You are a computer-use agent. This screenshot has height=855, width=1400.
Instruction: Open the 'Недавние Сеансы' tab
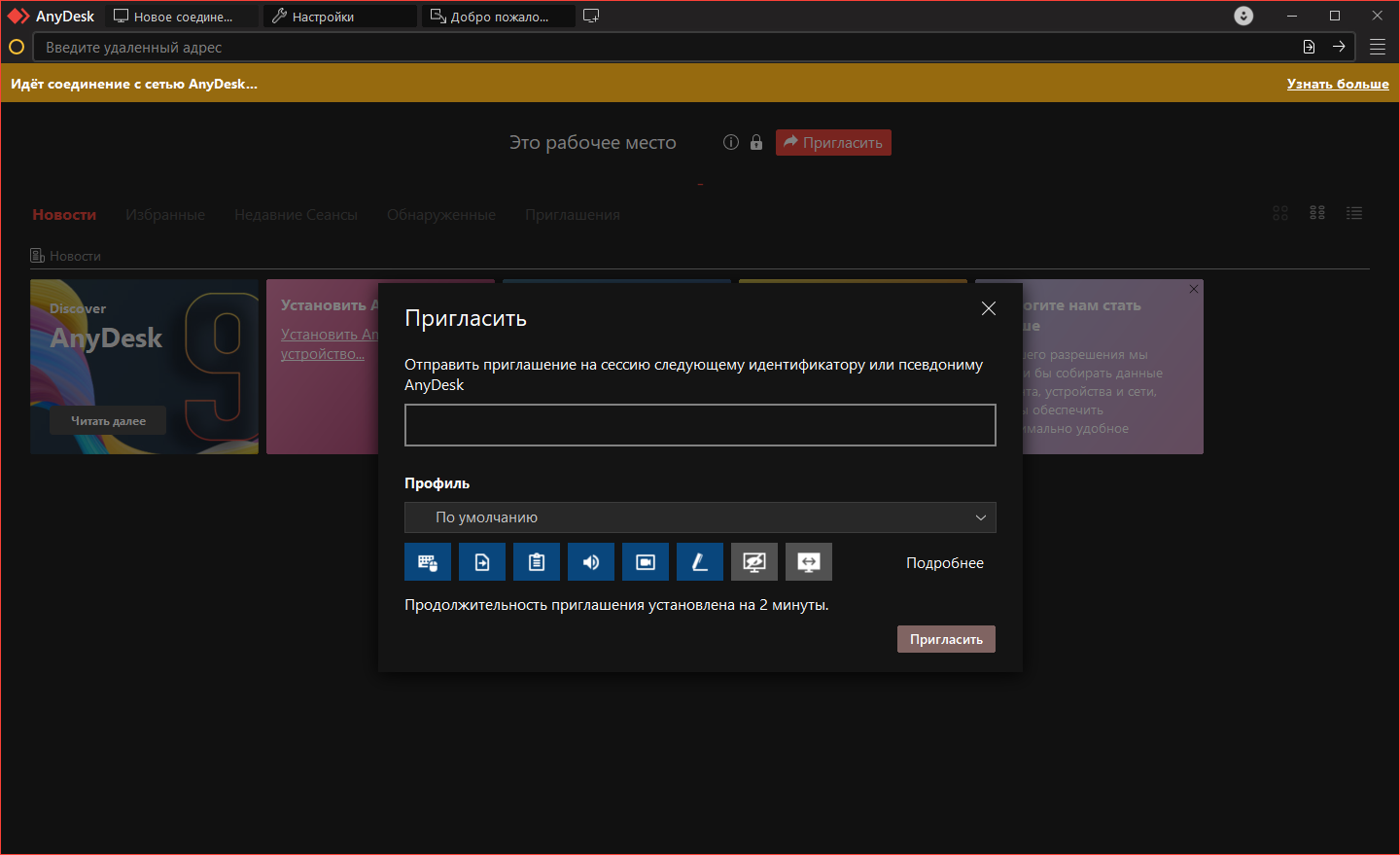296,215
